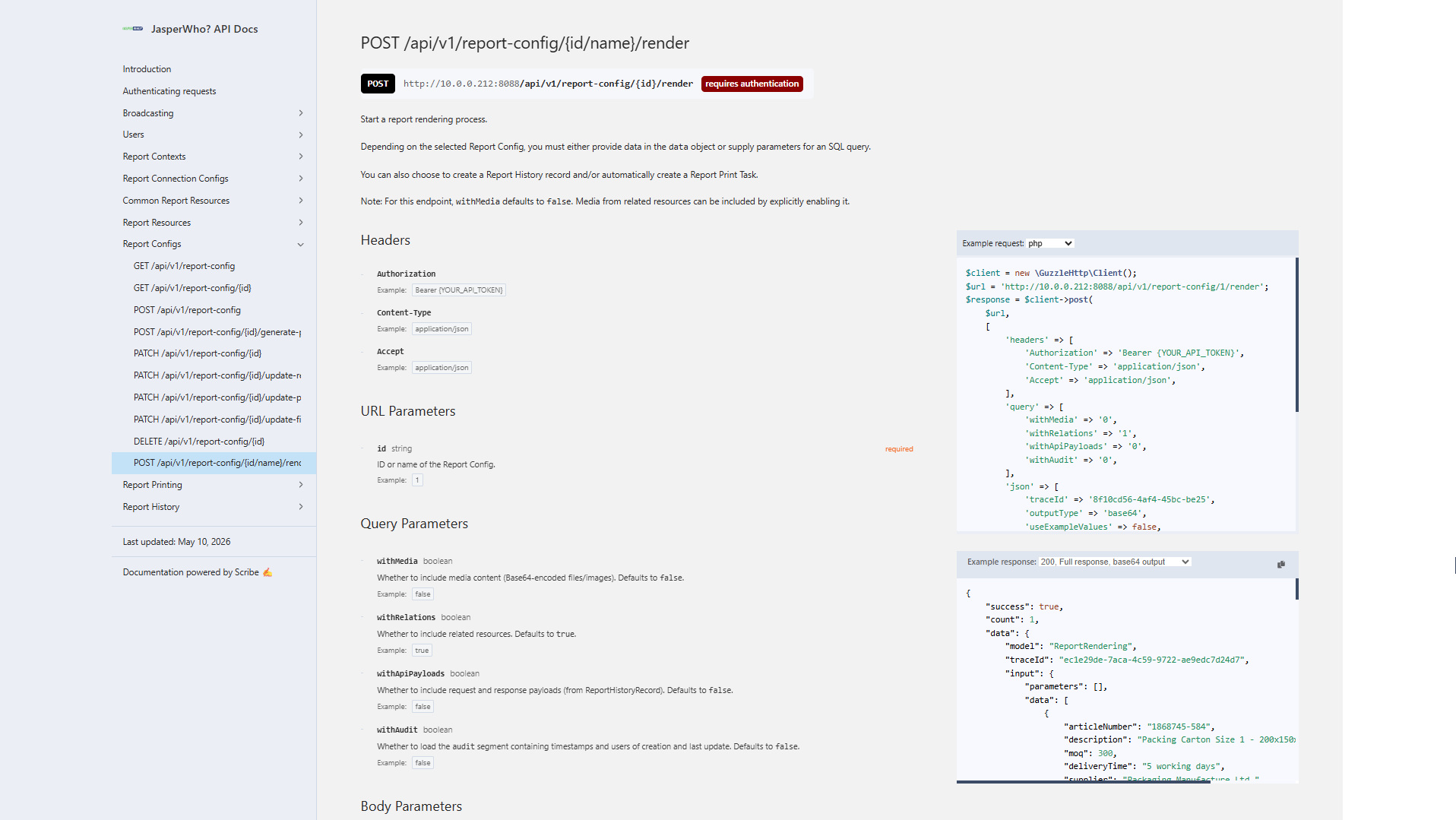This screenshot has height=820, width=1456.
Task: Expand the Report History chevron
Action: 301,507
